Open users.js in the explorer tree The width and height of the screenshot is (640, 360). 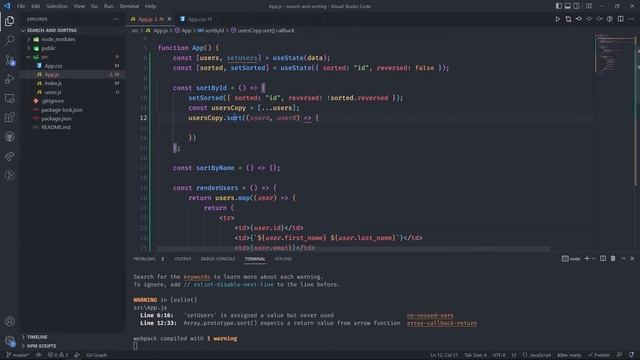pyautogui.click(x=53, y=92)
